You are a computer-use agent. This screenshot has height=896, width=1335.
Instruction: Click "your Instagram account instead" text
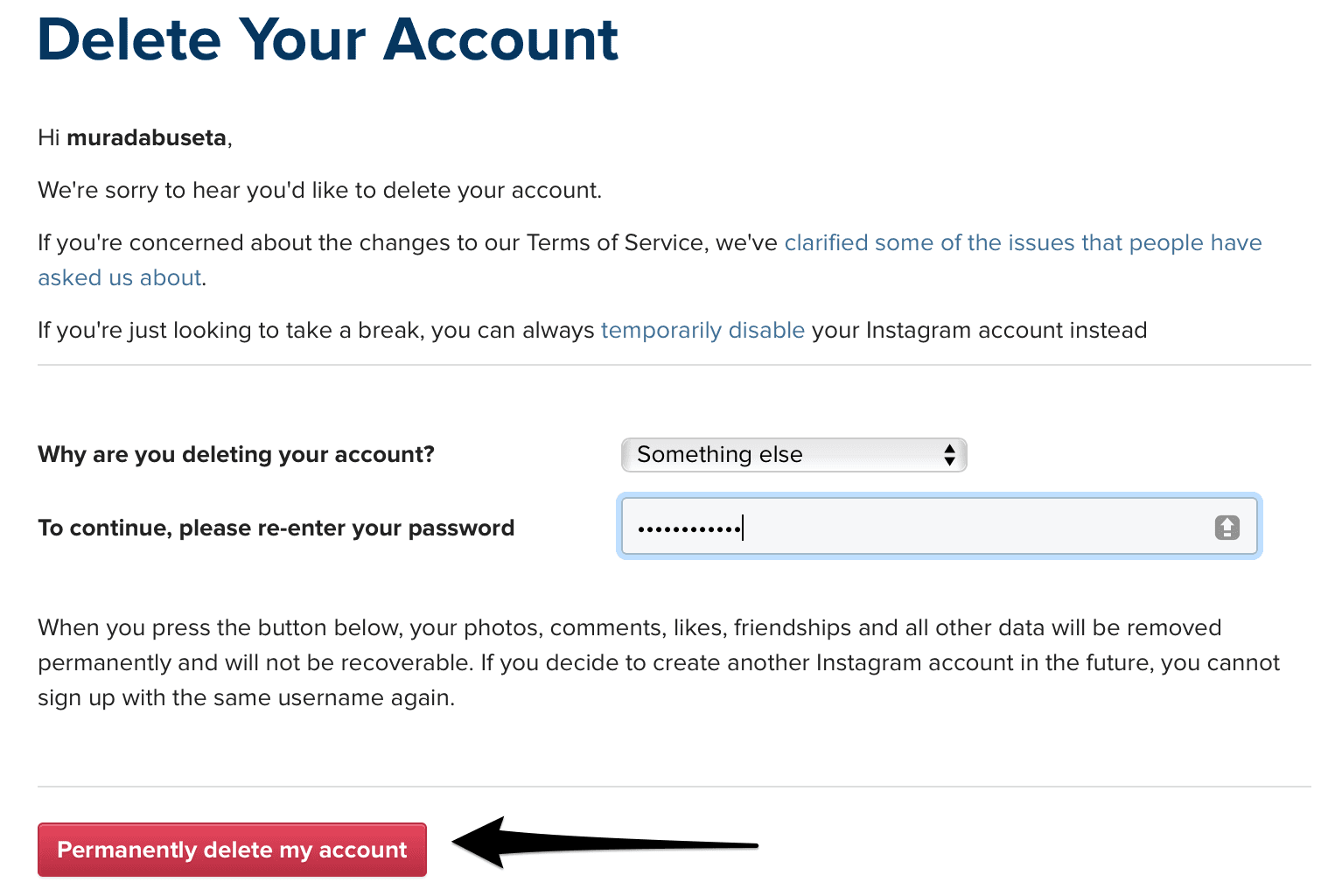point(979,331)
